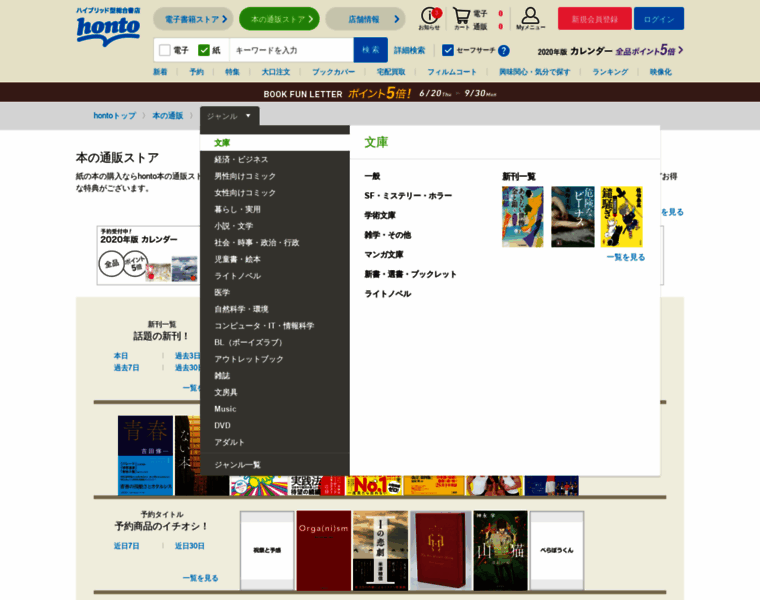Open the 青春 book cover
760x600 pixels.
pyautogui.click(x=145, y=456)
